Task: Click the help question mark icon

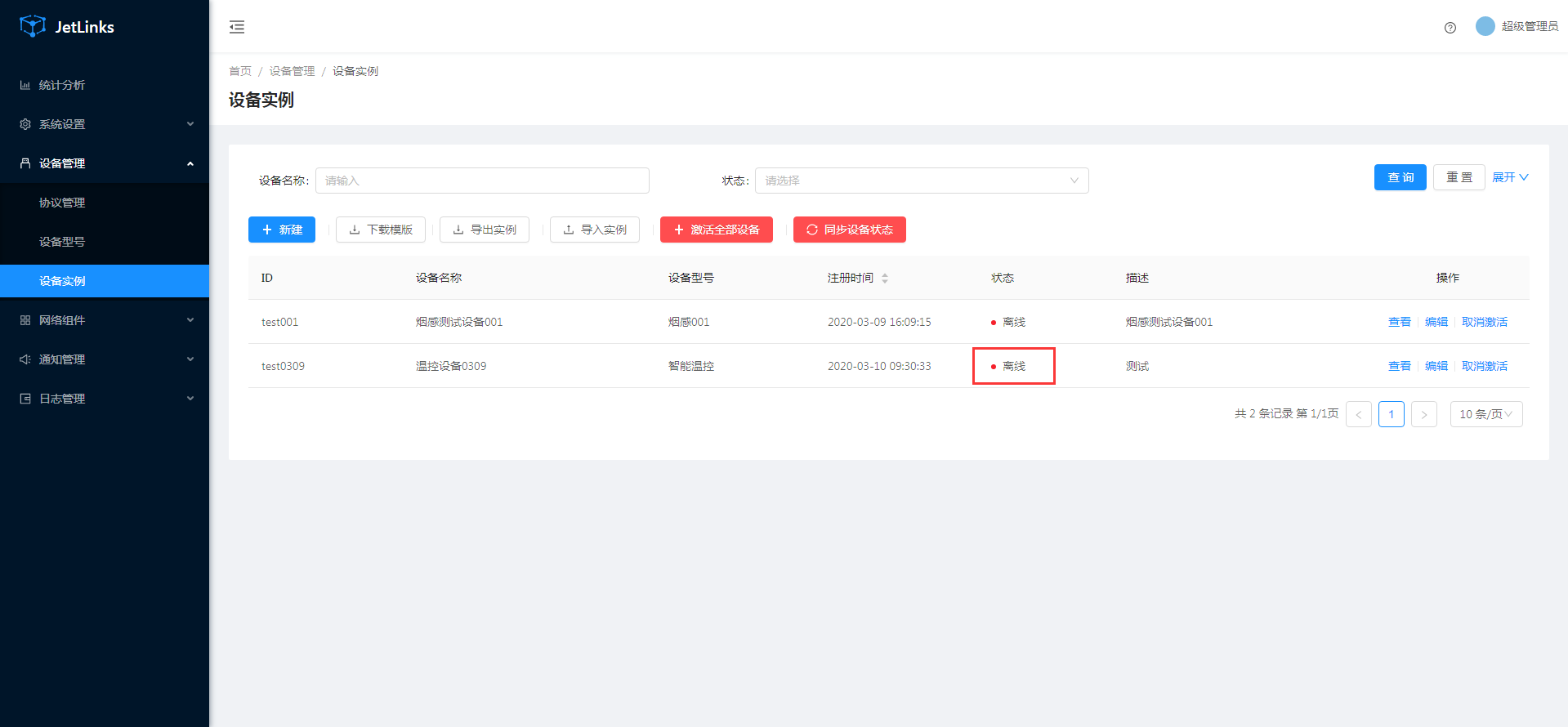Action: point(1450,28)
